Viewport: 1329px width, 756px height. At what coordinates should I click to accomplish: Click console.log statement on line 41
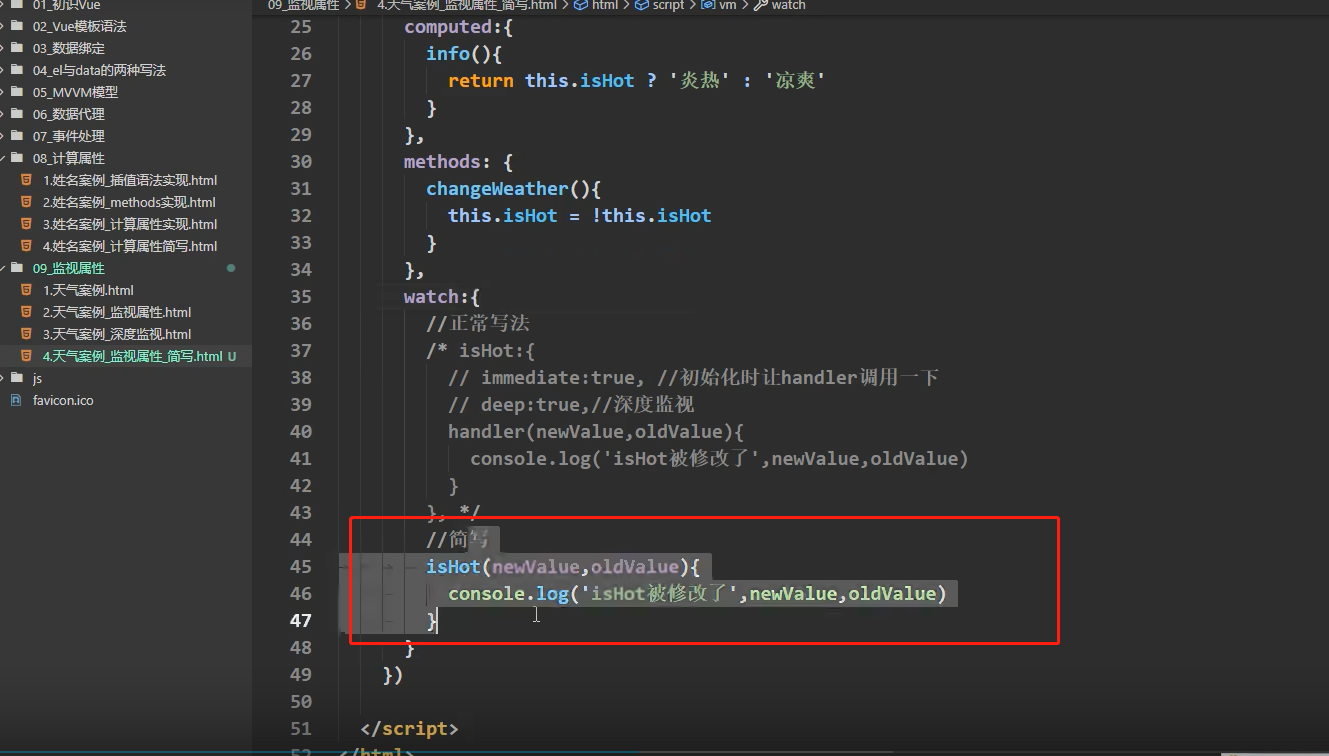(x=720, y=459)
